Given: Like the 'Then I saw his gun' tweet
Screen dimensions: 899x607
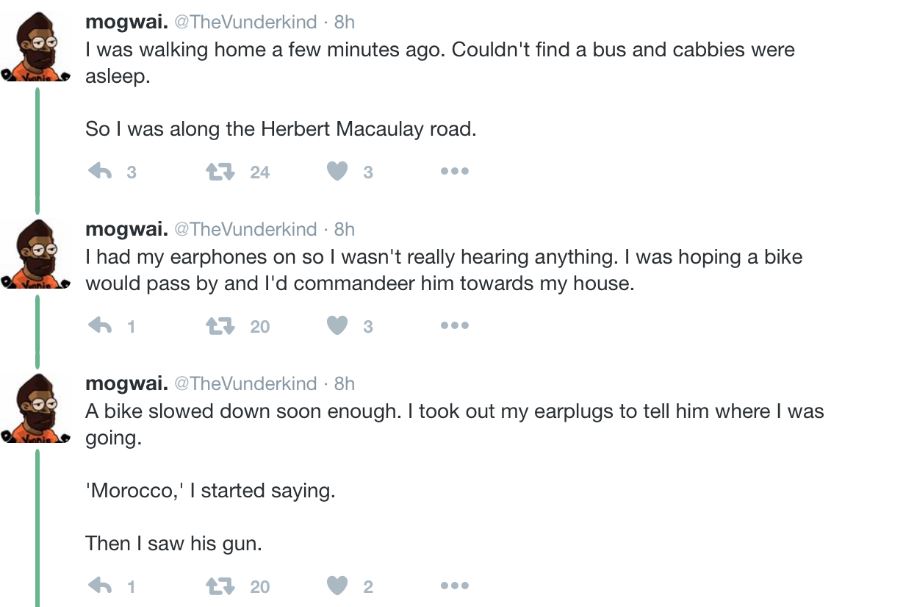Looking at the screenshot, I should 338,587.
